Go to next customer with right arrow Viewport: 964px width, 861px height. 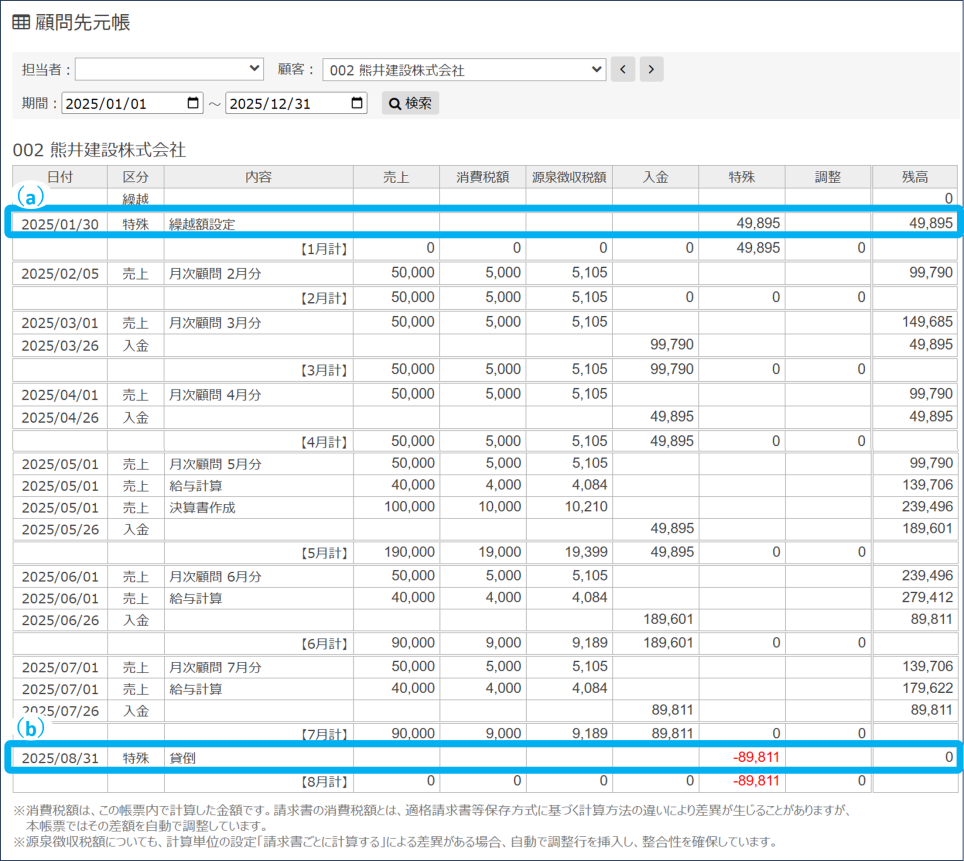pyautogui.click(x=651, y=69)
